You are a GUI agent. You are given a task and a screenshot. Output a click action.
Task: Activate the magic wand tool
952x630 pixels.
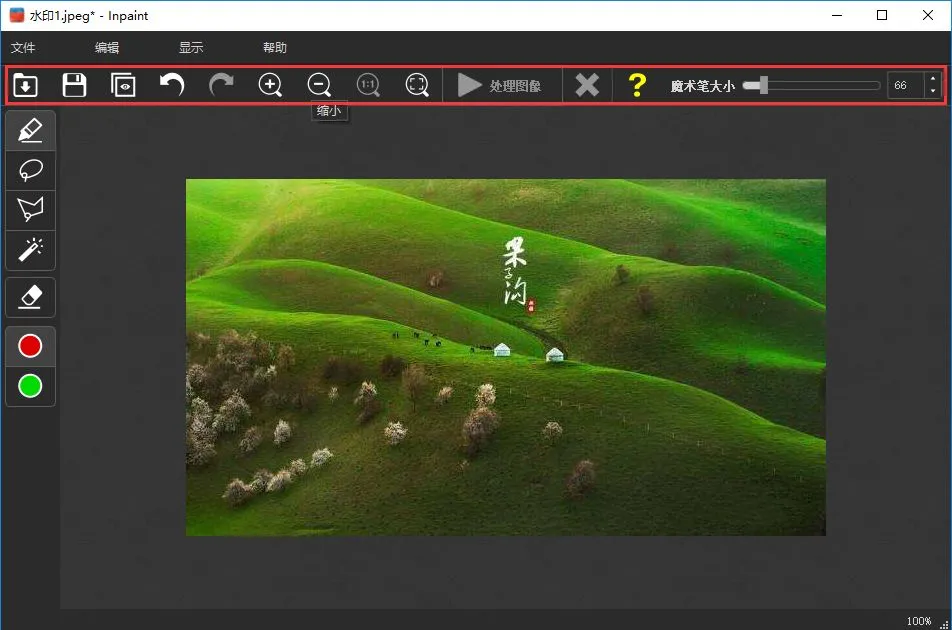coord(30,249)
